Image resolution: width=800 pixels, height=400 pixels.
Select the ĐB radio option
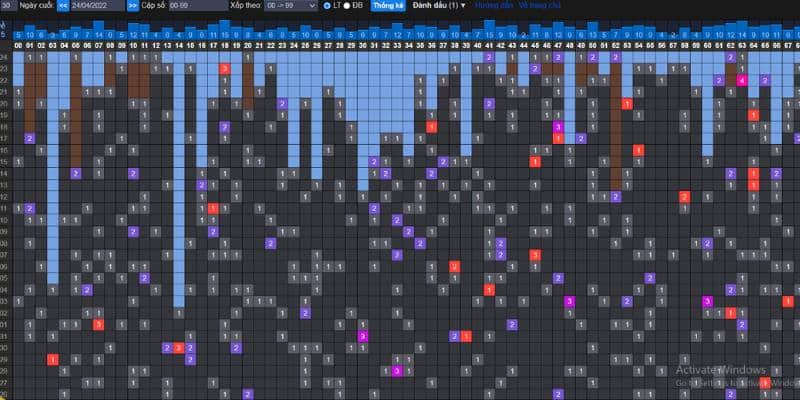(347, 5)
